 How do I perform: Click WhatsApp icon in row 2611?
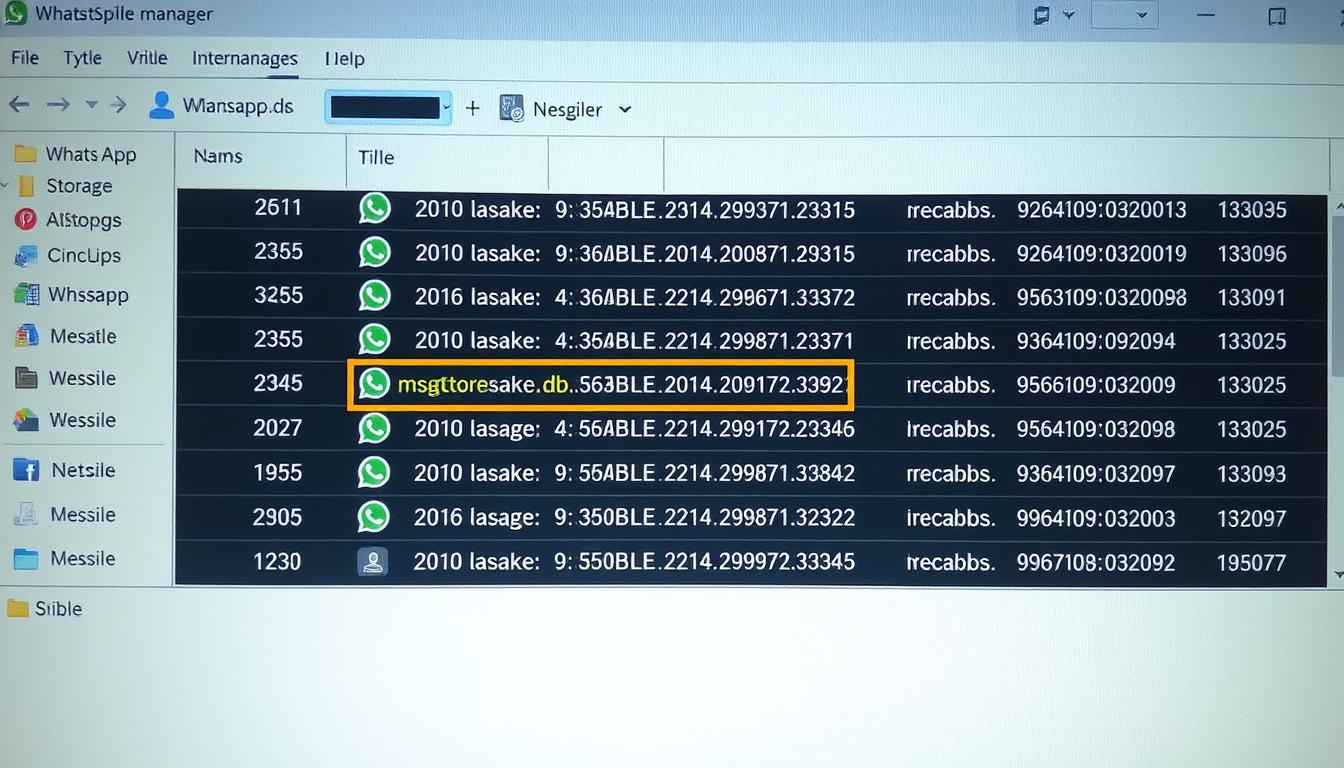click(375, 208)
